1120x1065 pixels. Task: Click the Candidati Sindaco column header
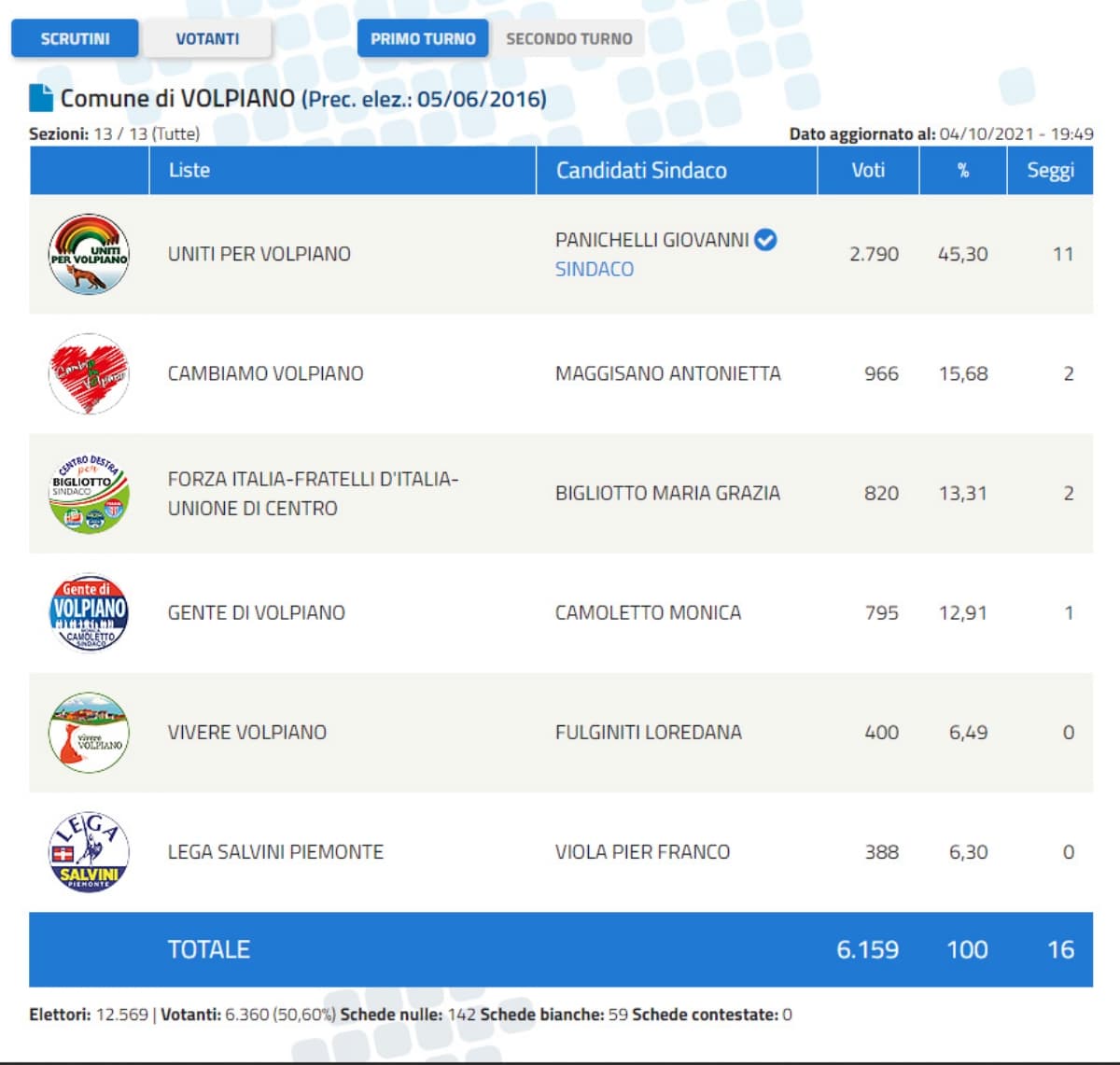pyautogui.click(x=641, y=170)
